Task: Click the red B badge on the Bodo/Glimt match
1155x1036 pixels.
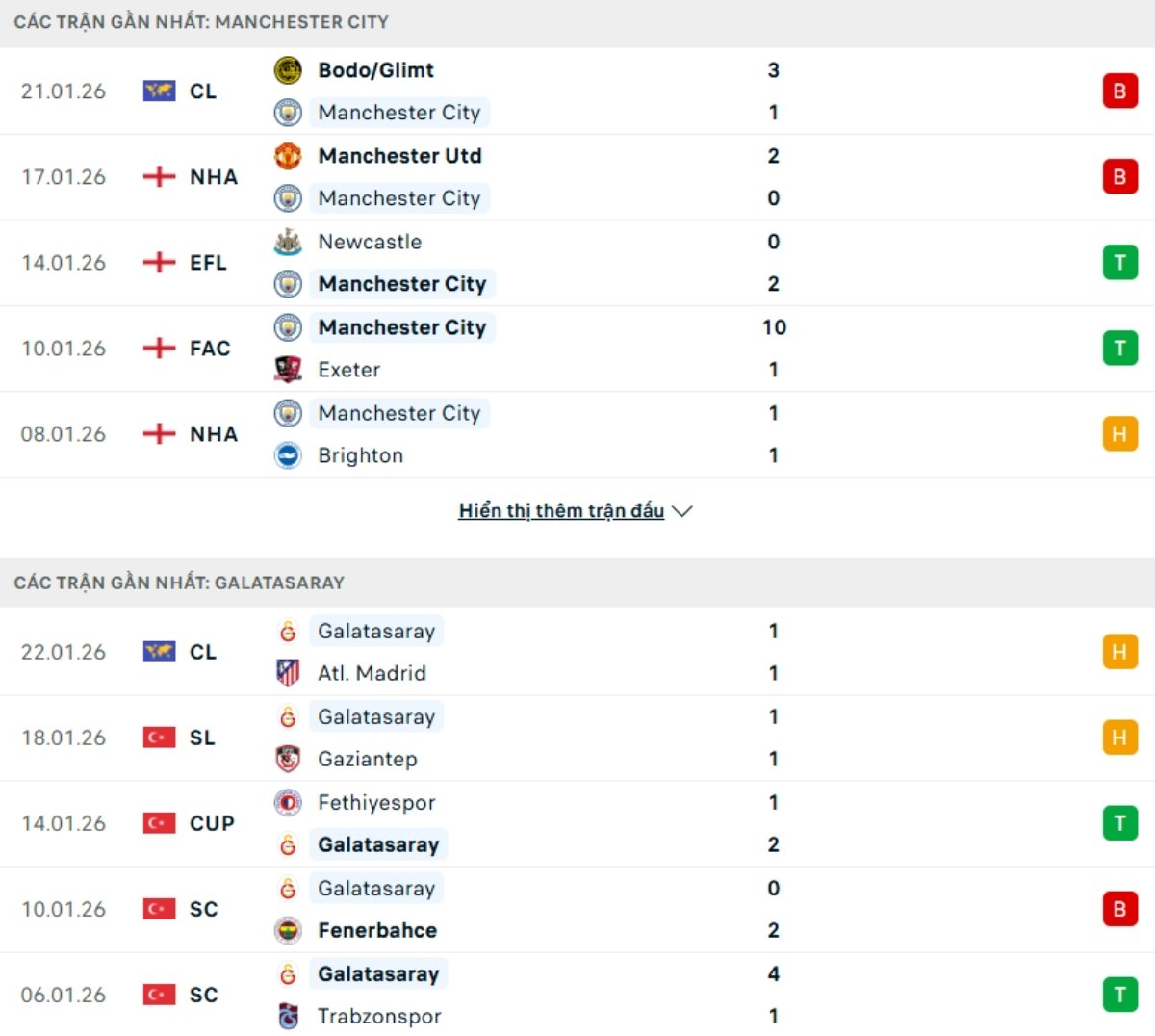Action: click(x=1118, y=91)
